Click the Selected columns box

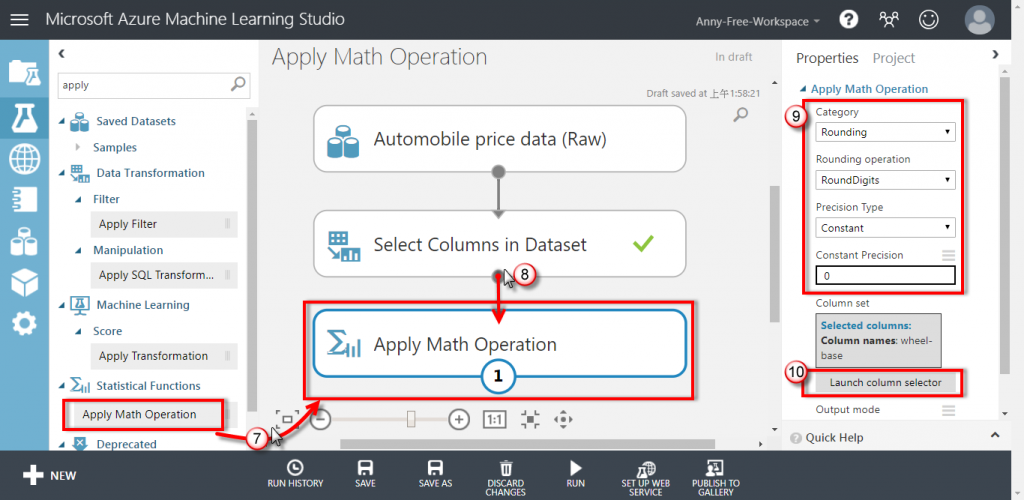click(878, 340)
